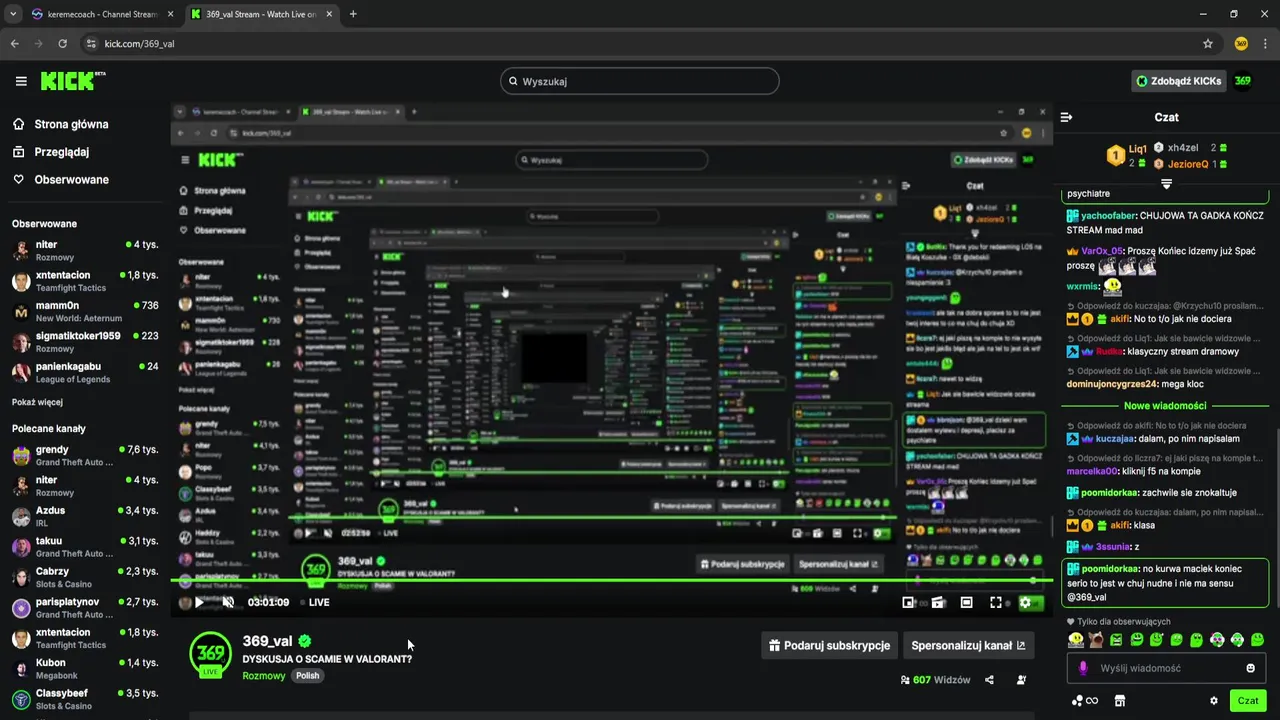This screenshot has width=1280, height=720.
Task: Open the browser three-dot menu
Action: point(1266,44)
